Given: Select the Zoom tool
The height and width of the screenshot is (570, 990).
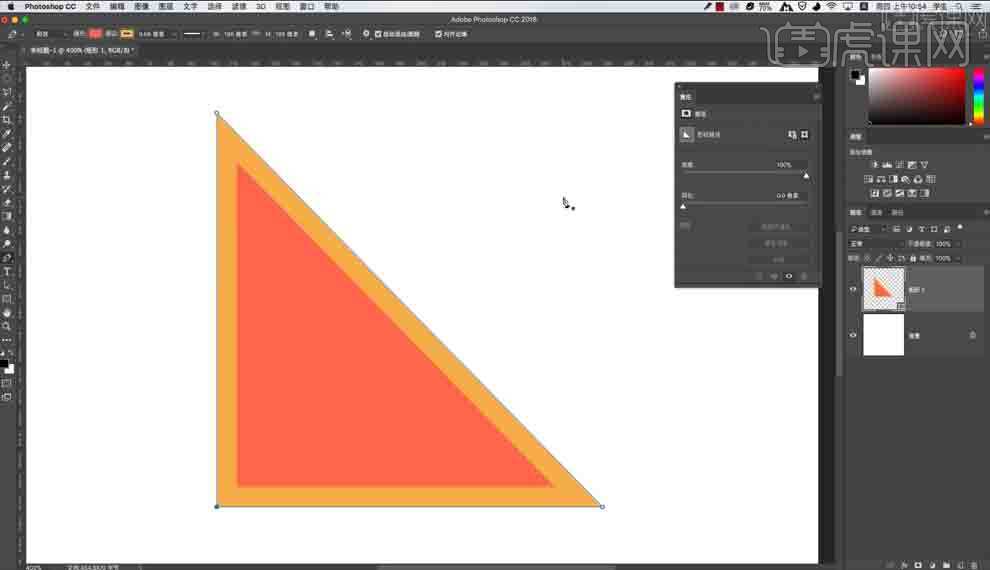Looking at the screenshot, I should 7,326.
